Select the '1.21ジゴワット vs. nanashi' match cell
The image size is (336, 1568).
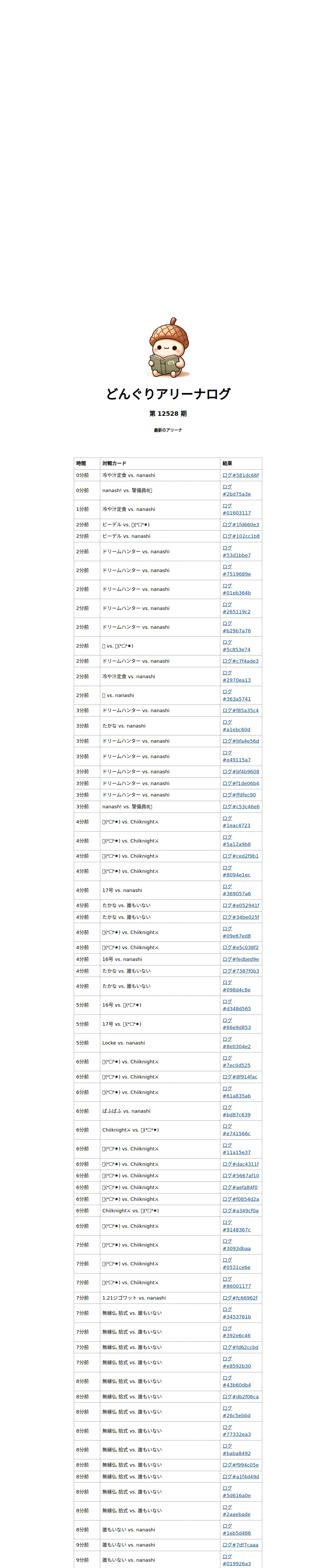[x=160, y=1298]
